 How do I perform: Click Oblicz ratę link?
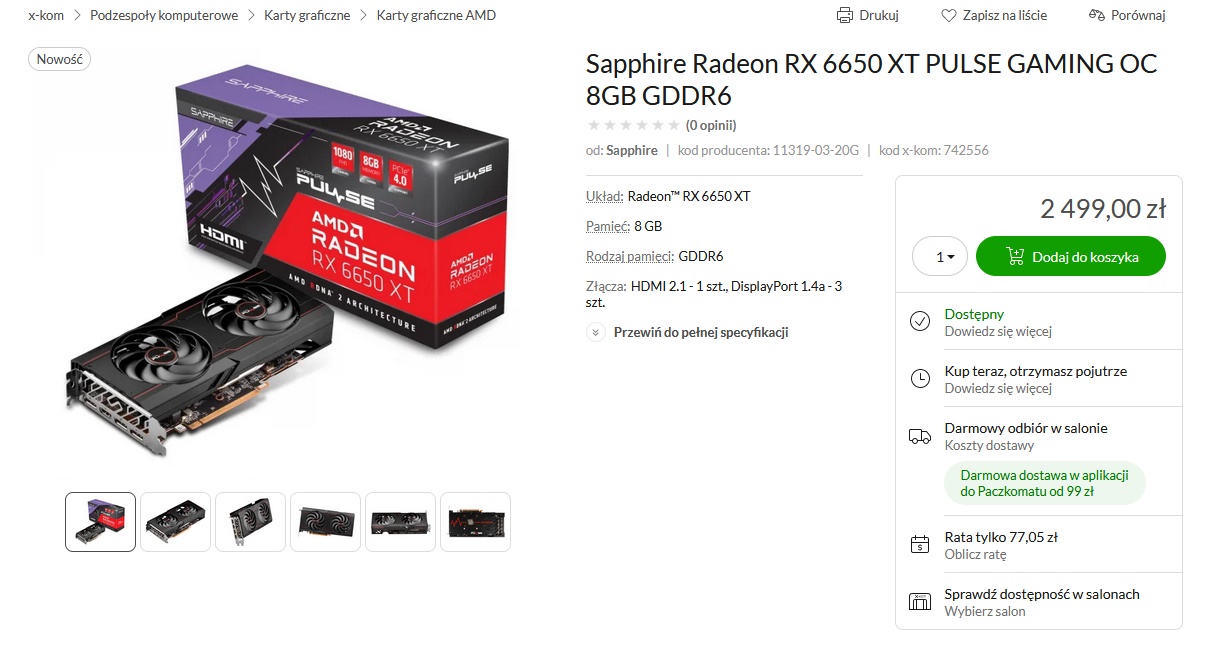click(976, 554)
